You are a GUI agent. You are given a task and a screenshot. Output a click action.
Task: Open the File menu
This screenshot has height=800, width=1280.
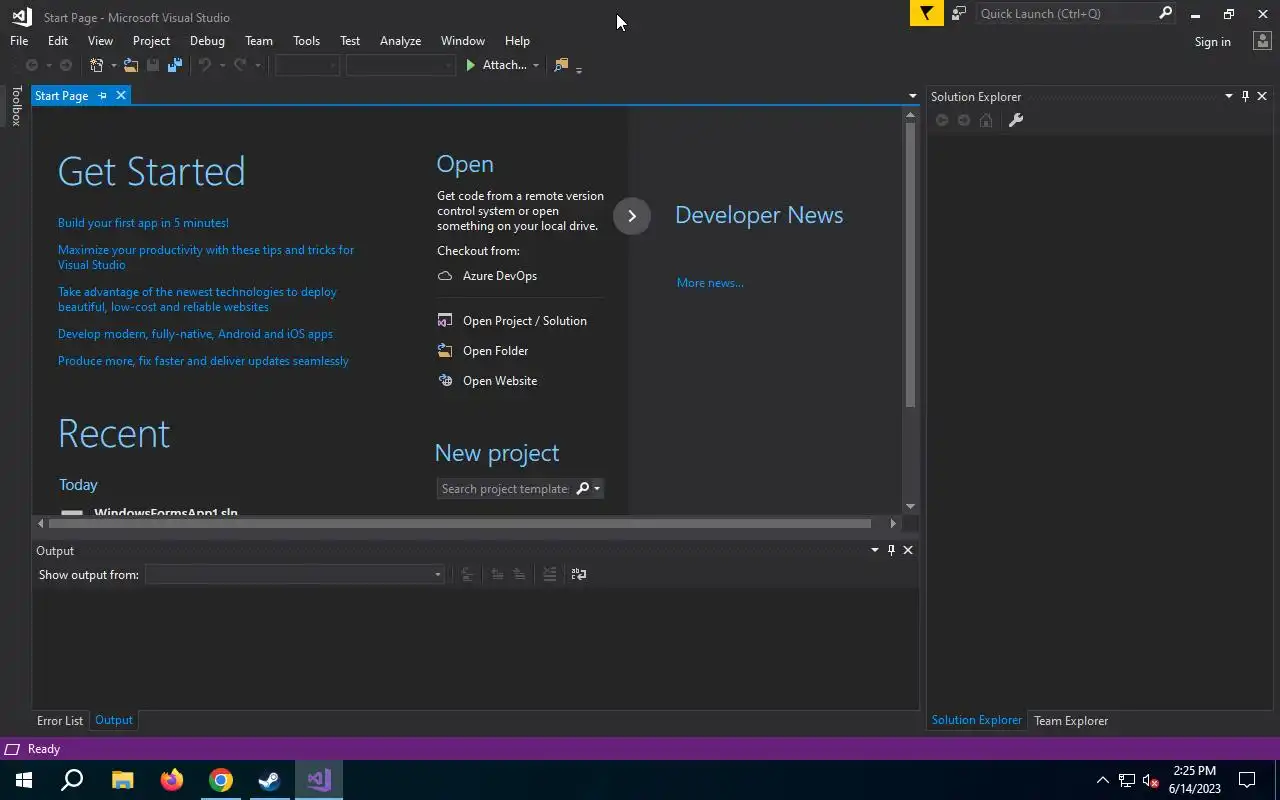coord(19,41)
